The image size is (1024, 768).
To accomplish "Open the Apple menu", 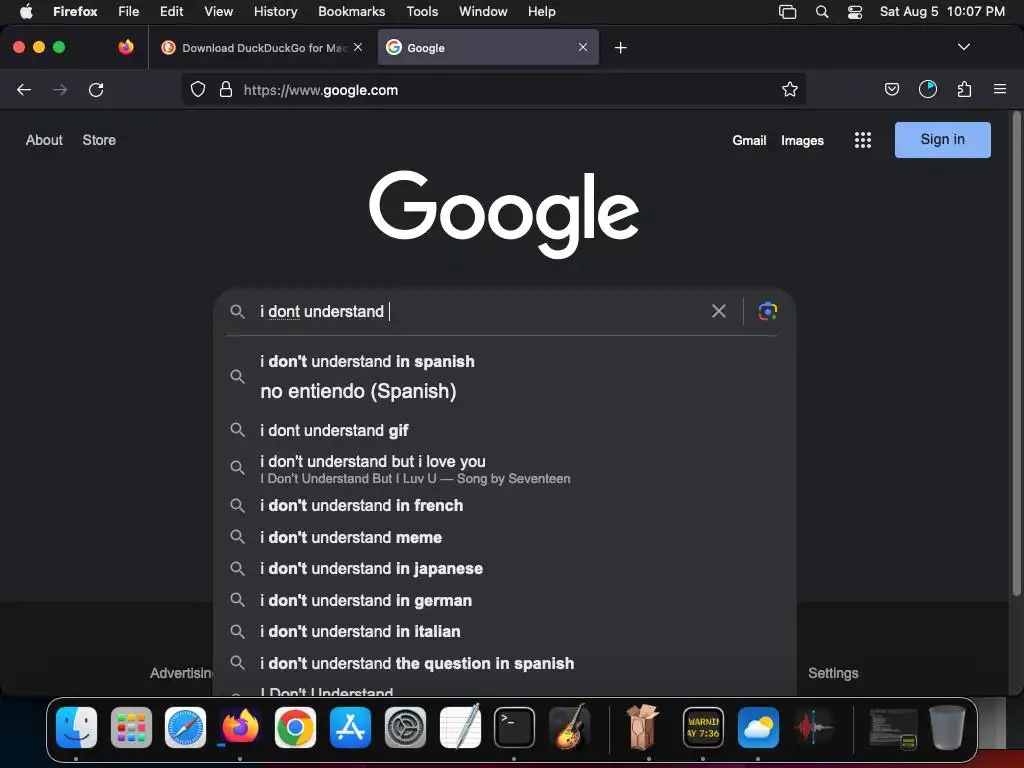I will point(26,12).
